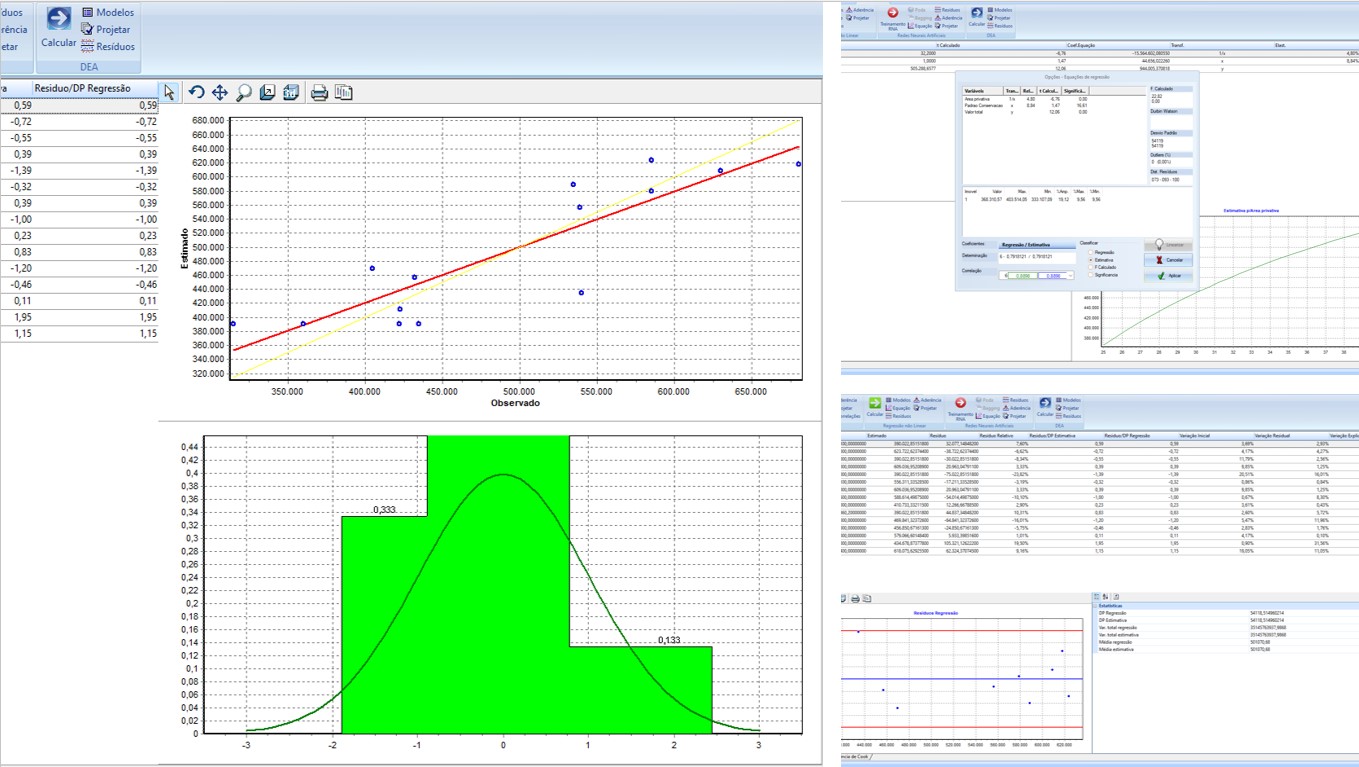Open Equação under Redes Neurais, options window
The height and width of the screenshot is (767, 1359).
(x=920, y=26)
